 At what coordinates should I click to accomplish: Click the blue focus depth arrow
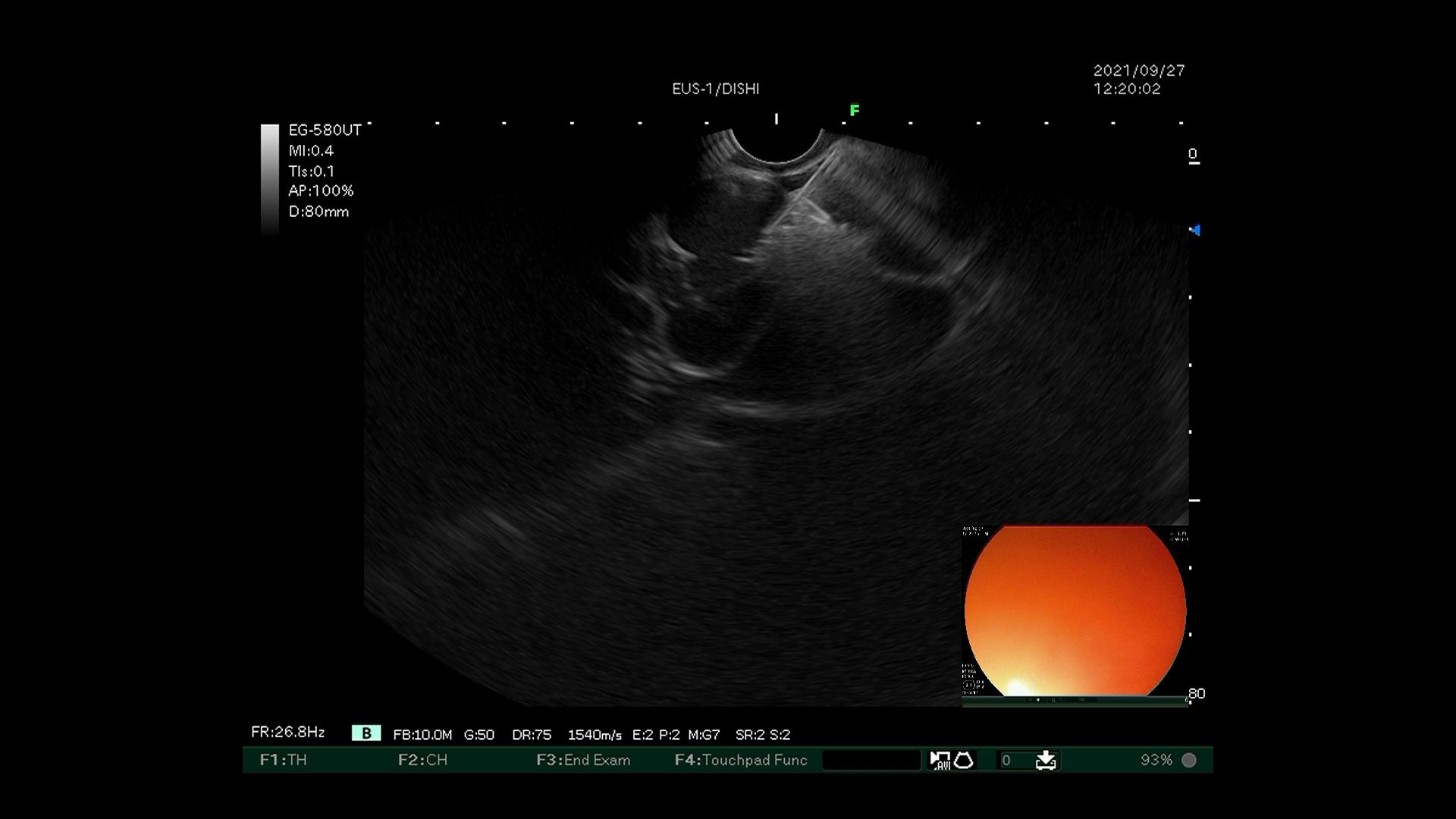(1194, 230)
